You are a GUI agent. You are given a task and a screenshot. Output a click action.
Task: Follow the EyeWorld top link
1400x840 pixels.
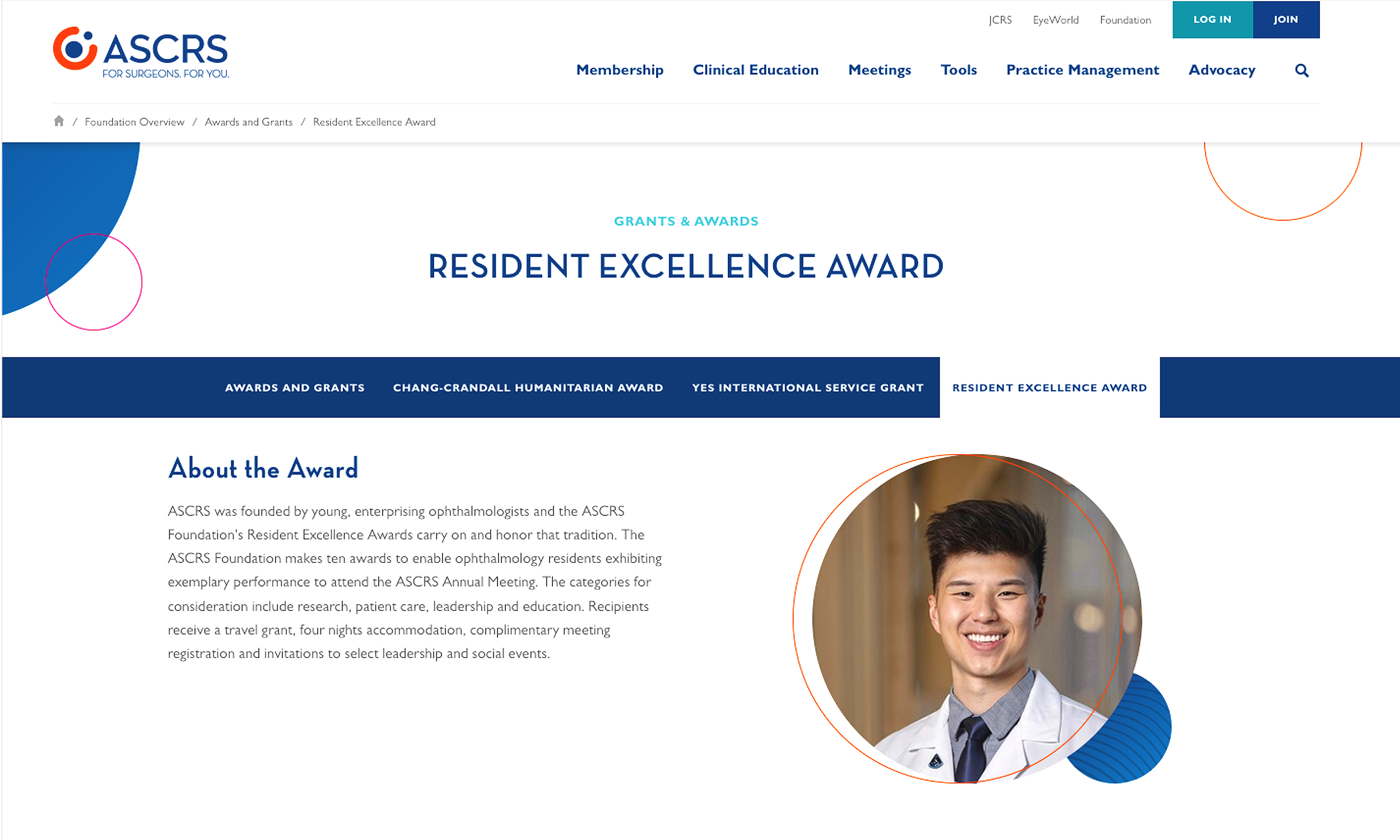(x=1055, y=20)
